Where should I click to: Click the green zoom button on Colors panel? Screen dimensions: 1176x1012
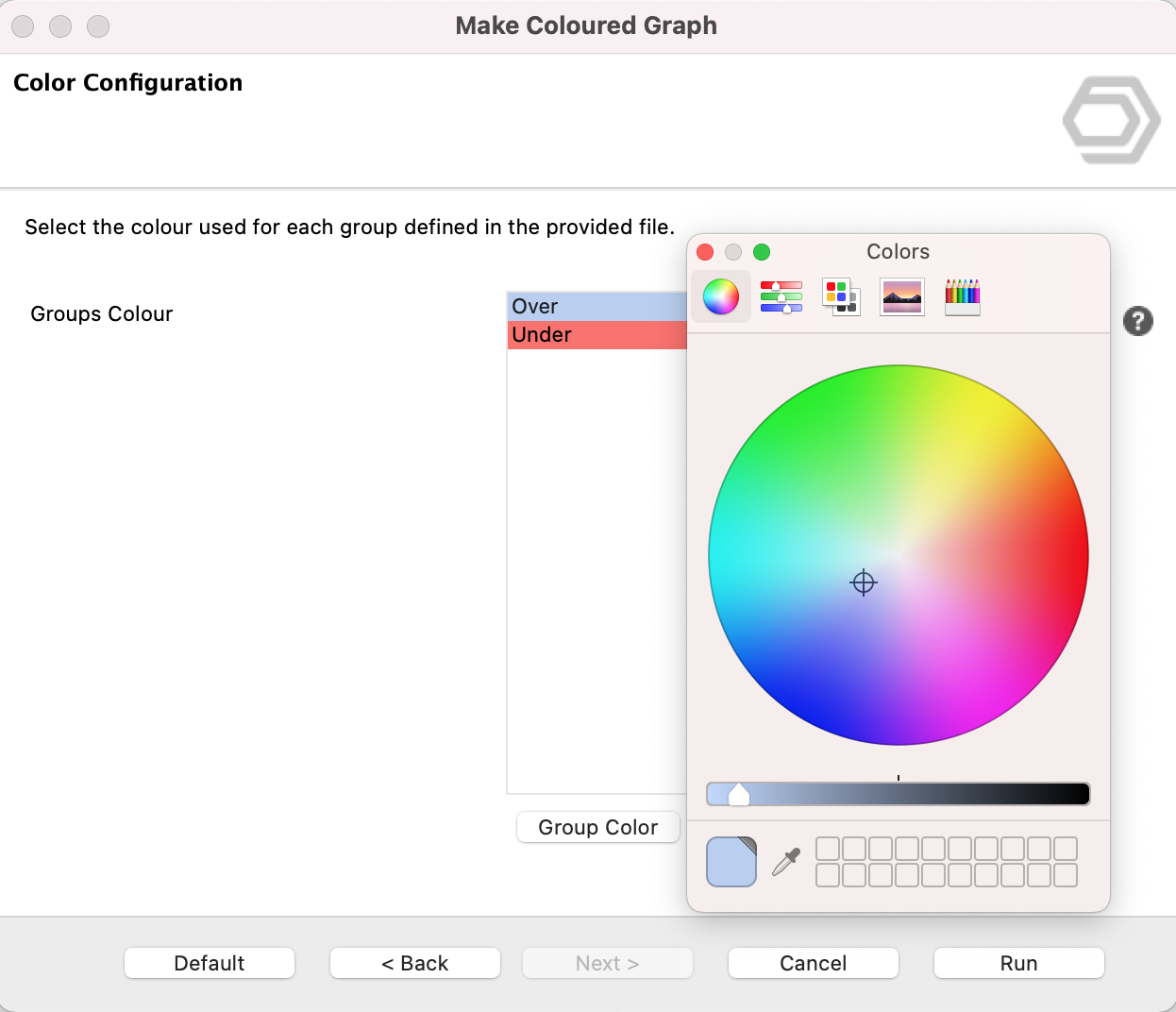click(762, 252)
